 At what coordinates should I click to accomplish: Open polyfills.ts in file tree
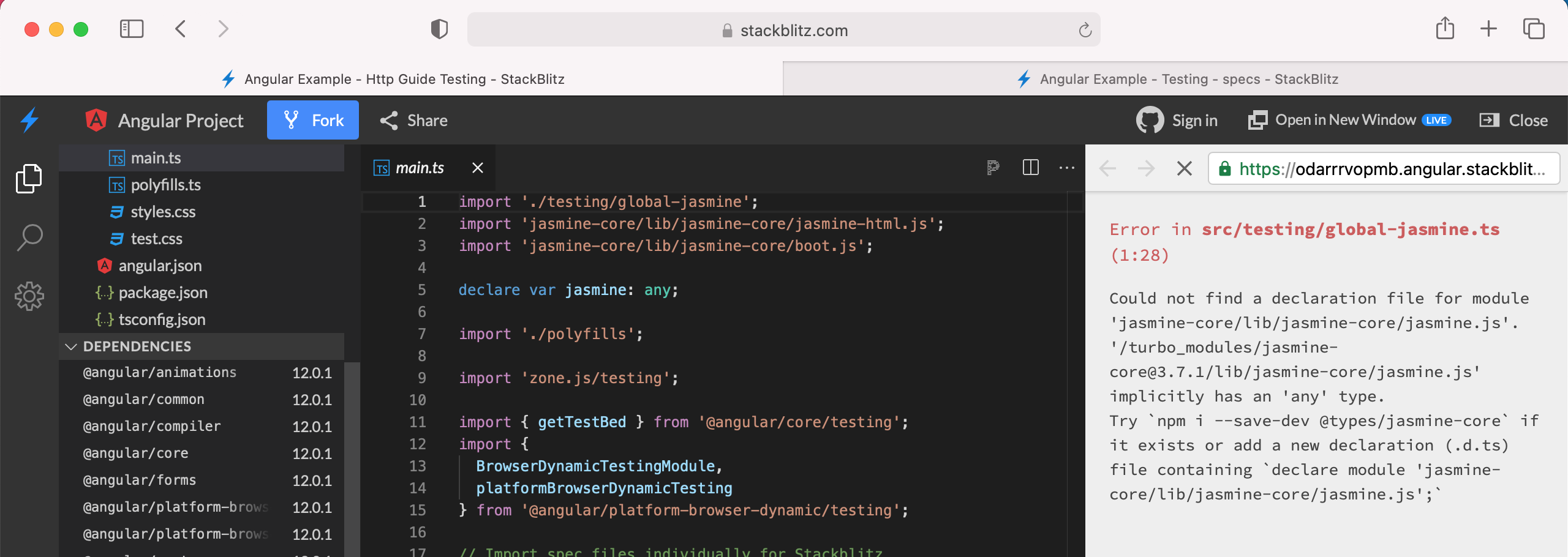coord(202,185)
